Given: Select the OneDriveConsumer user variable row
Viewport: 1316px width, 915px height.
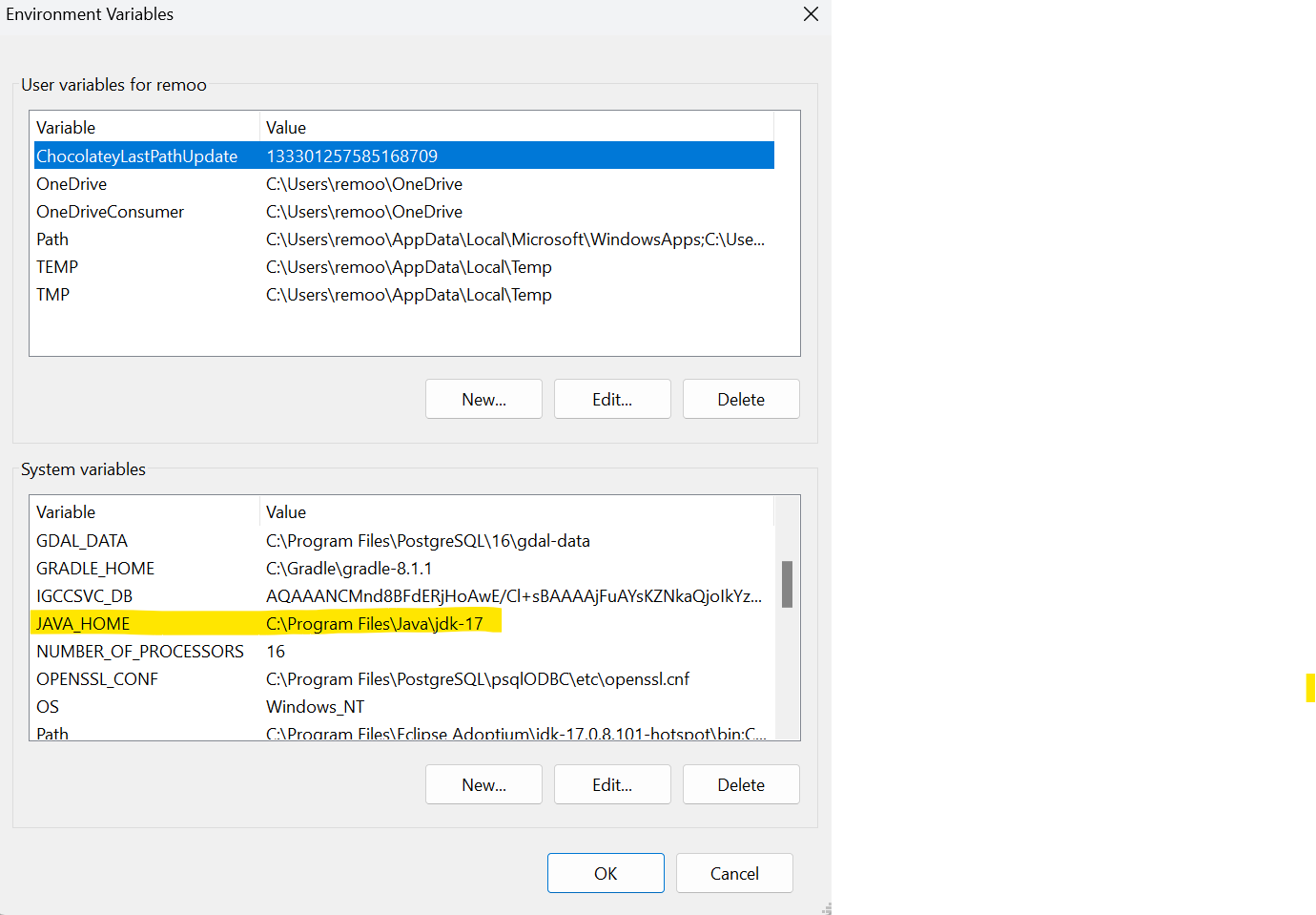Looking at the screenshot, I should 403,211.
